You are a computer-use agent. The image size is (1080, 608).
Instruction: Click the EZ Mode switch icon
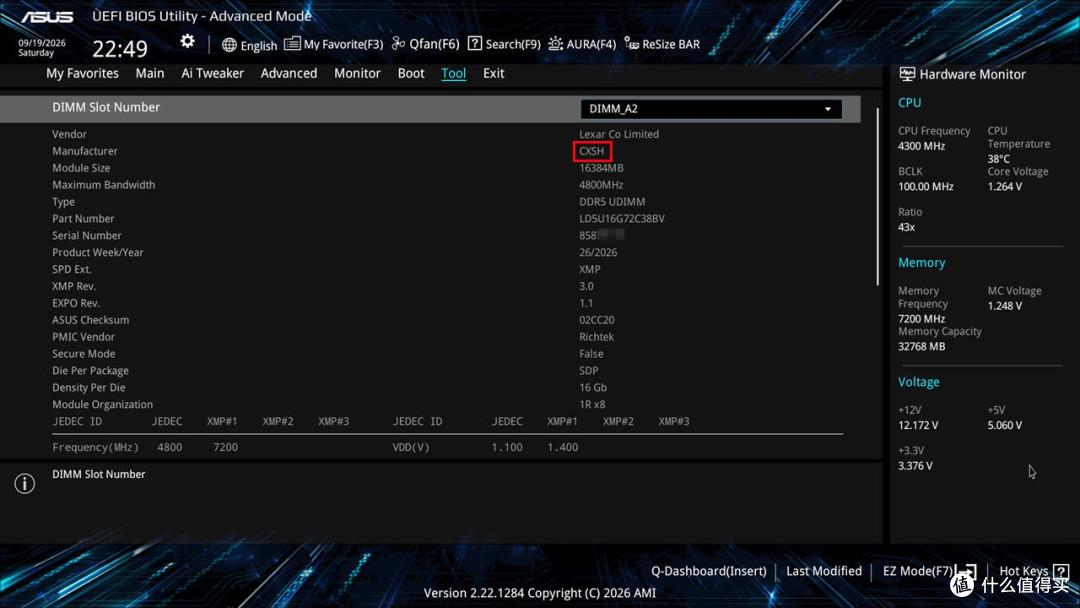pyautogui.click(x=967, y=572)
